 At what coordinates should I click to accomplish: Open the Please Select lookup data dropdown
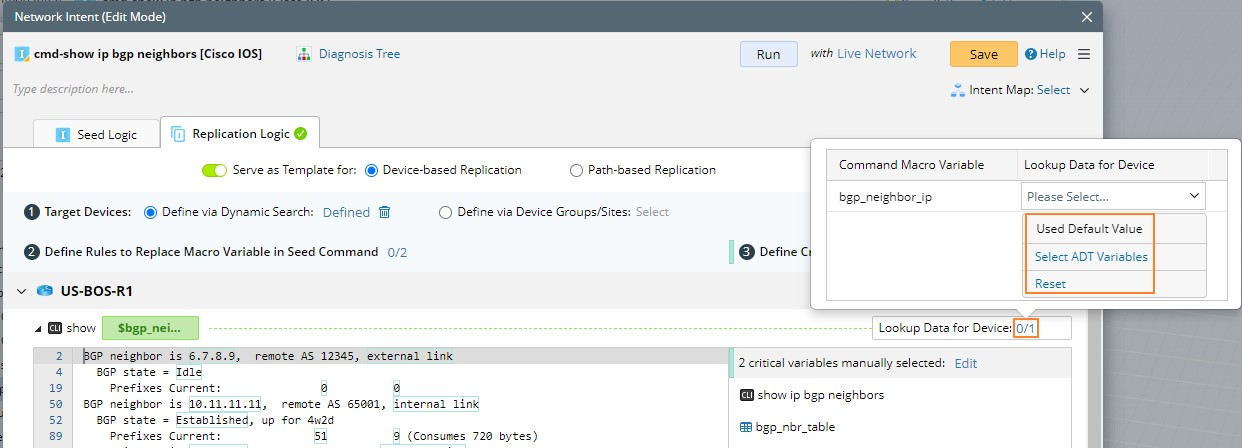1113,196
